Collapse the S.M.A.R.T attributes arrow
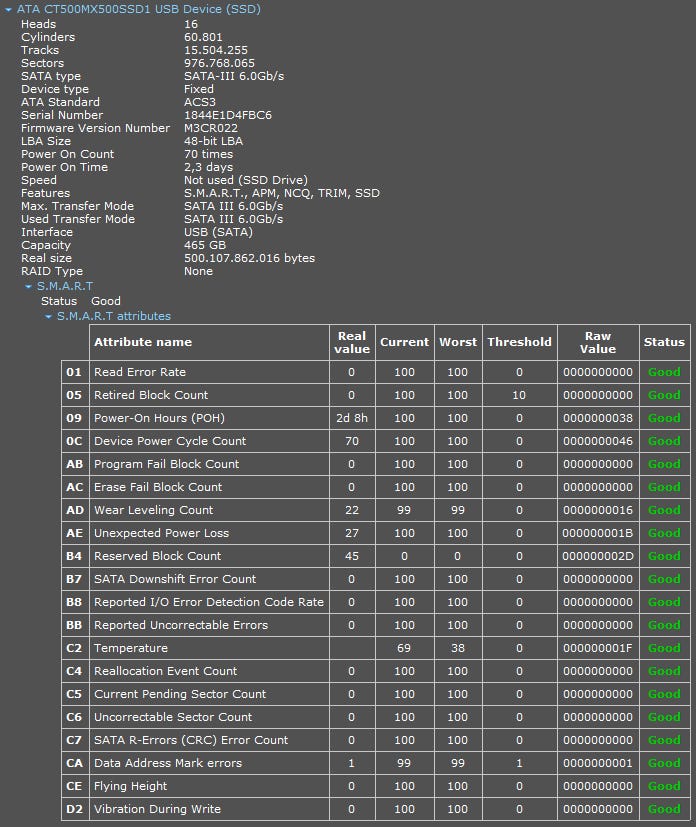Image resolution: width=696 pixels, height=827 pixels. click(48, 317)
